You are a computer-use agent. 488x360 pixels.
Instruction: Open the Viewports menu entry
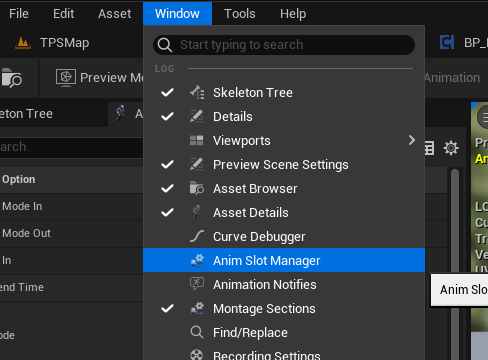tap(284, 140)
